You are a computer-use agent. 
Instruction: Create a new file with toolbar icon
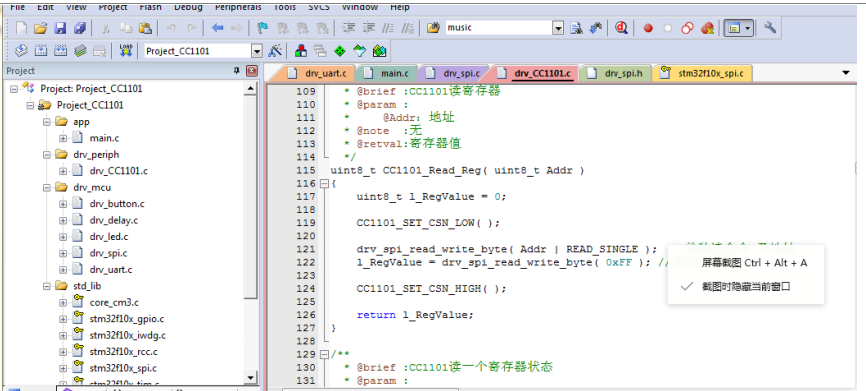(21, 28)
